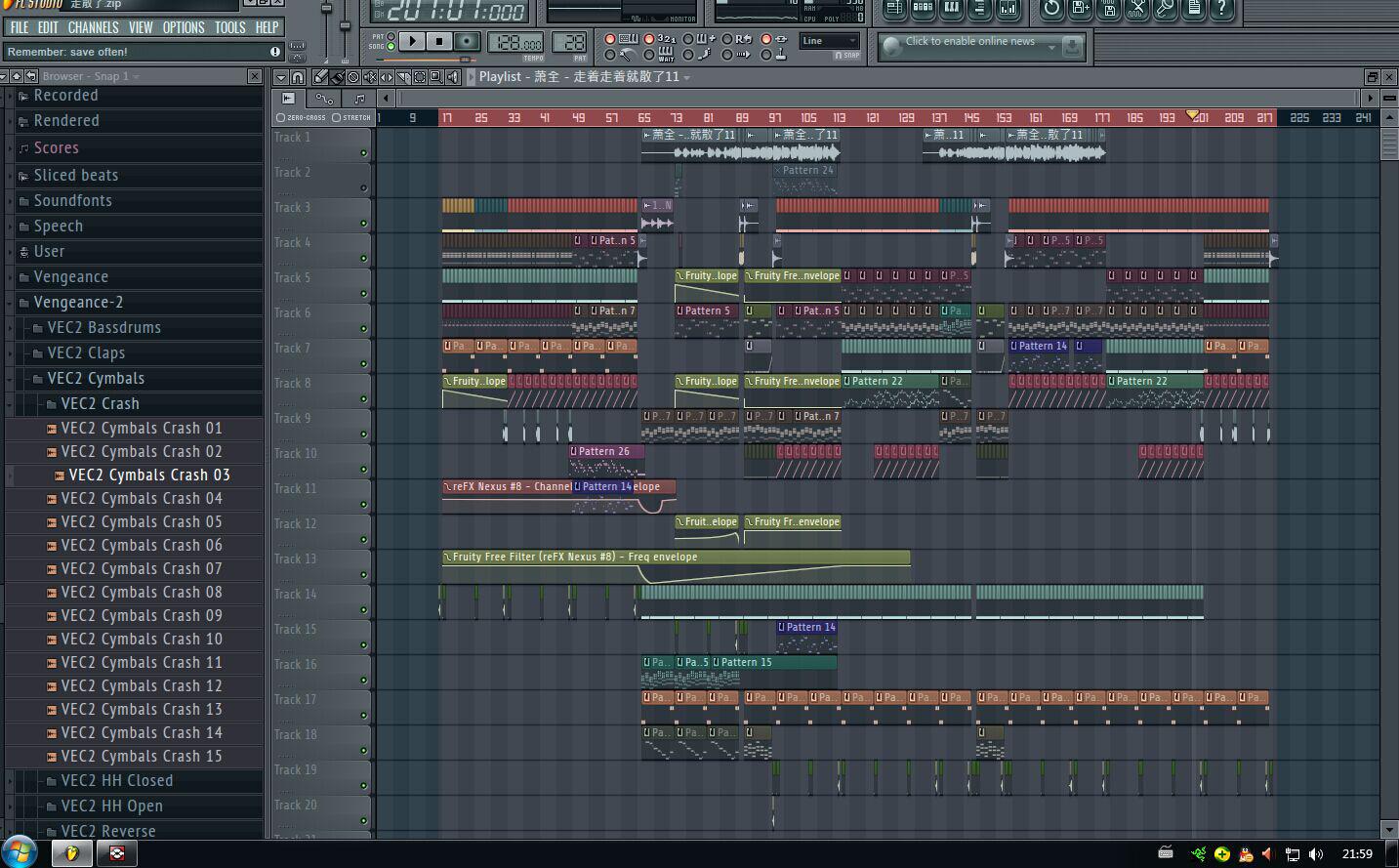Click the tempo field showing 128
Viewport: 1399px width, 868px height.
click(516, 43)
